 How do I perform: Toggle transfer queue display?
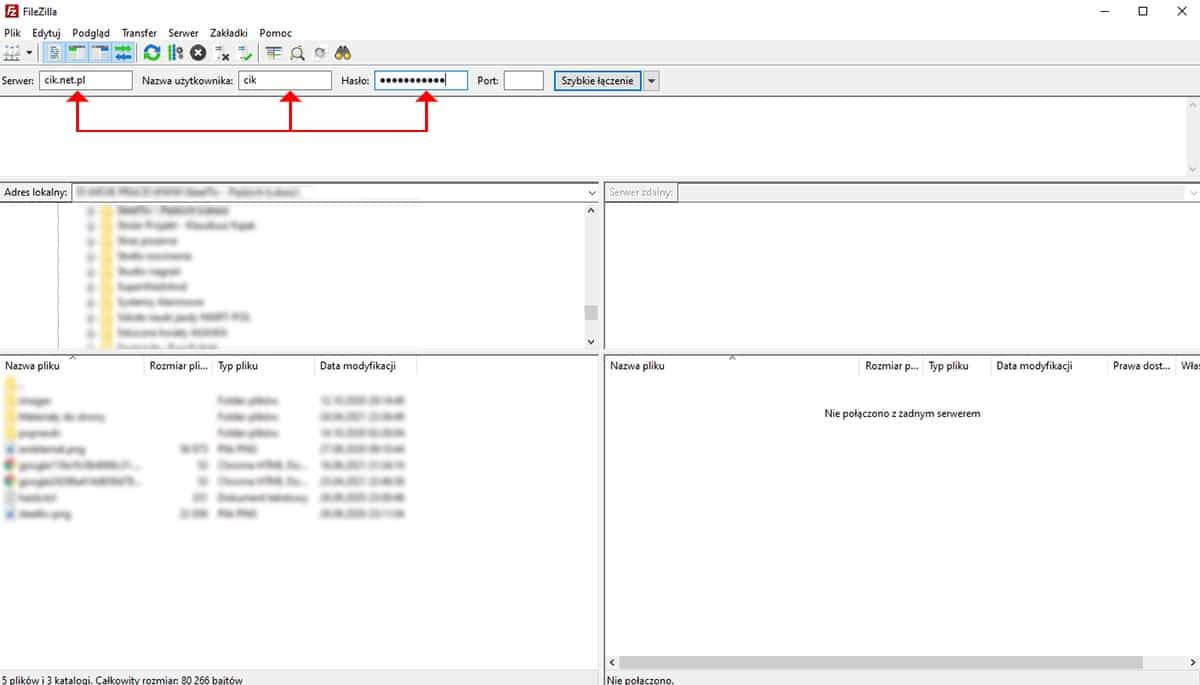[x=124, y=53]
